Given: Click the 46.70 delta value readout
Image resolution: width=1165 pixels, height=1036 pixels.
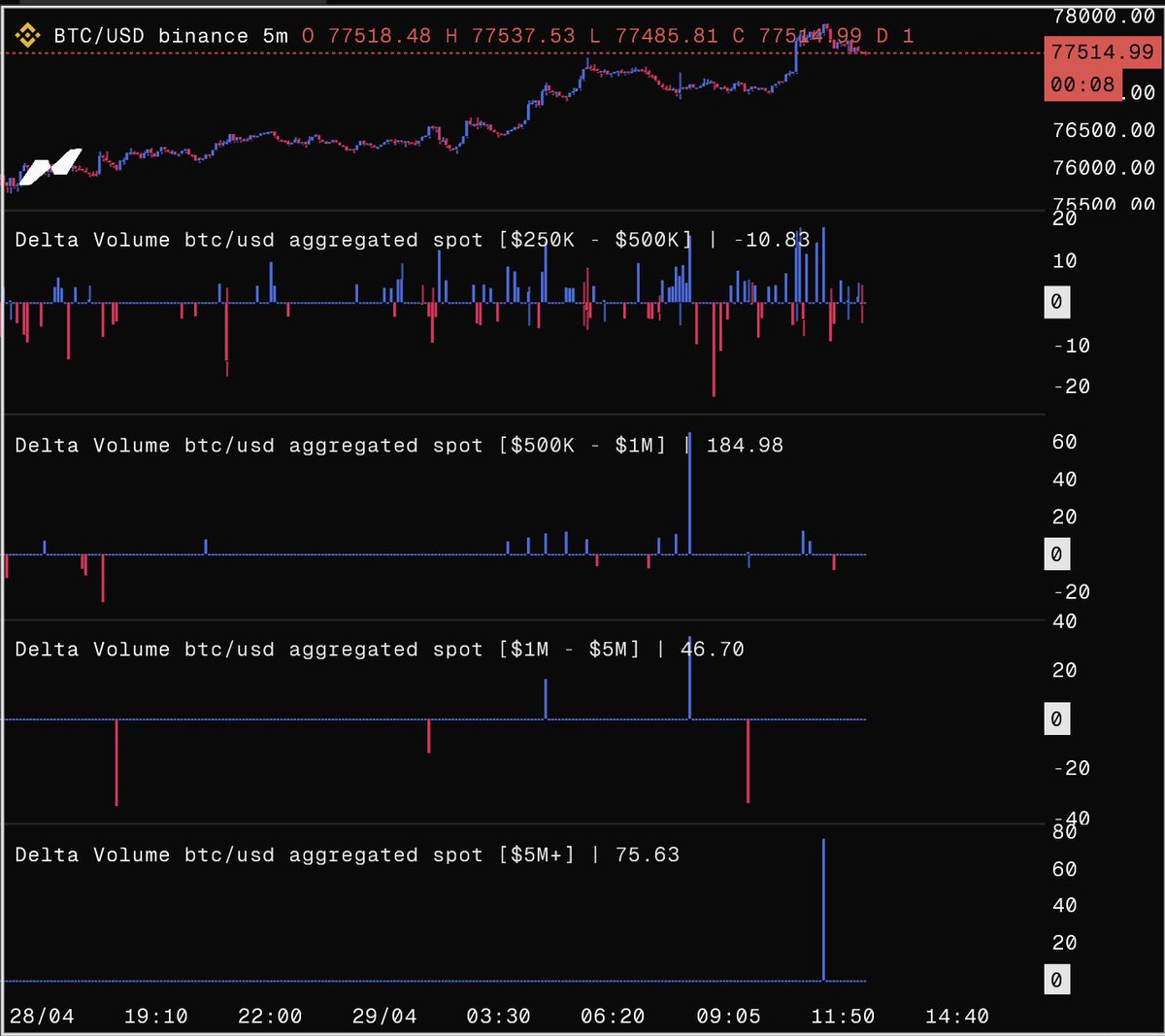Looking at the screenshot, I should coord(712,650).
